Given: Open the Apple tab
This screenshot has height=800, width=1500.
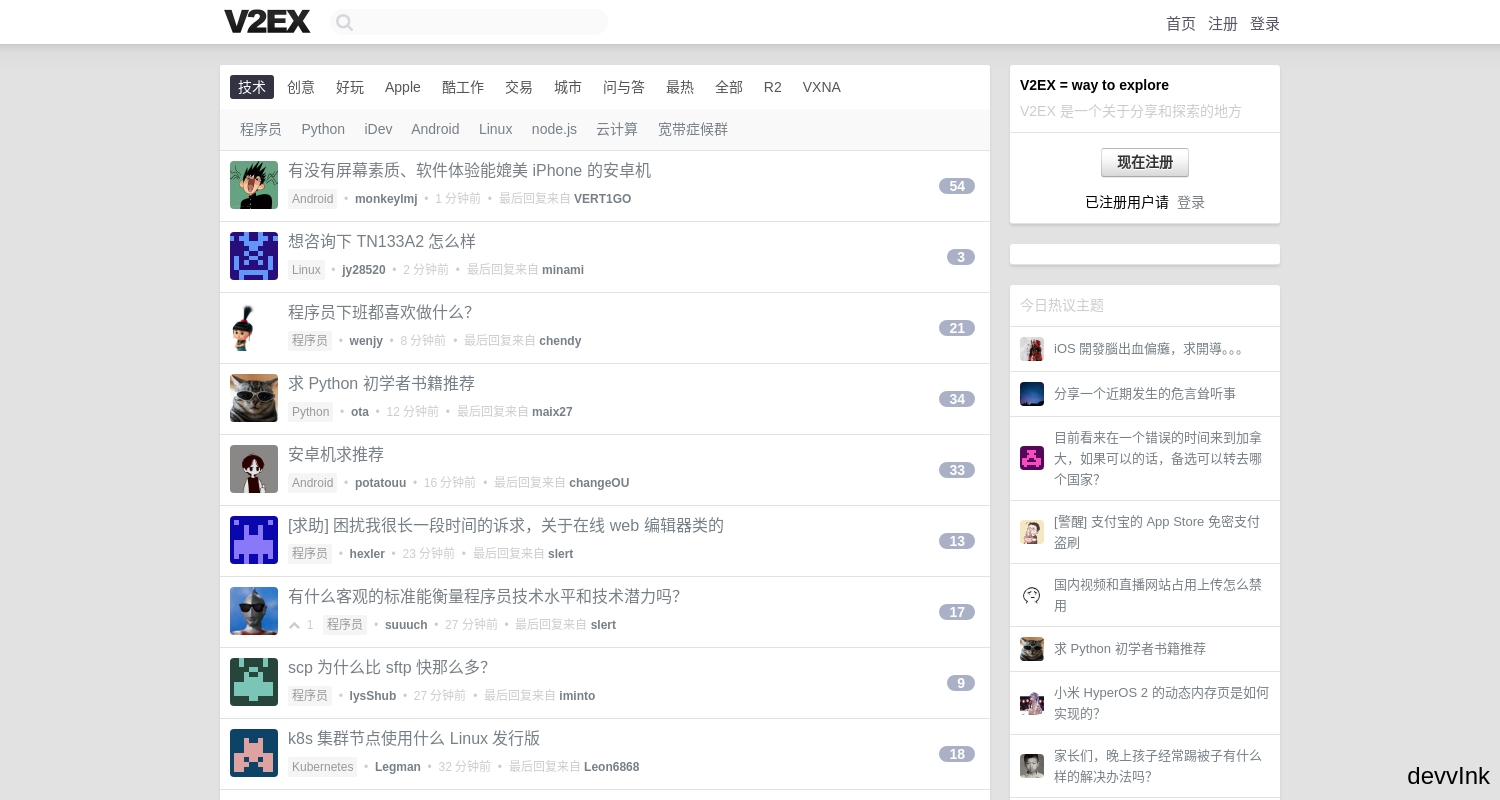Looking at the screenshot, I should [403, 87].
